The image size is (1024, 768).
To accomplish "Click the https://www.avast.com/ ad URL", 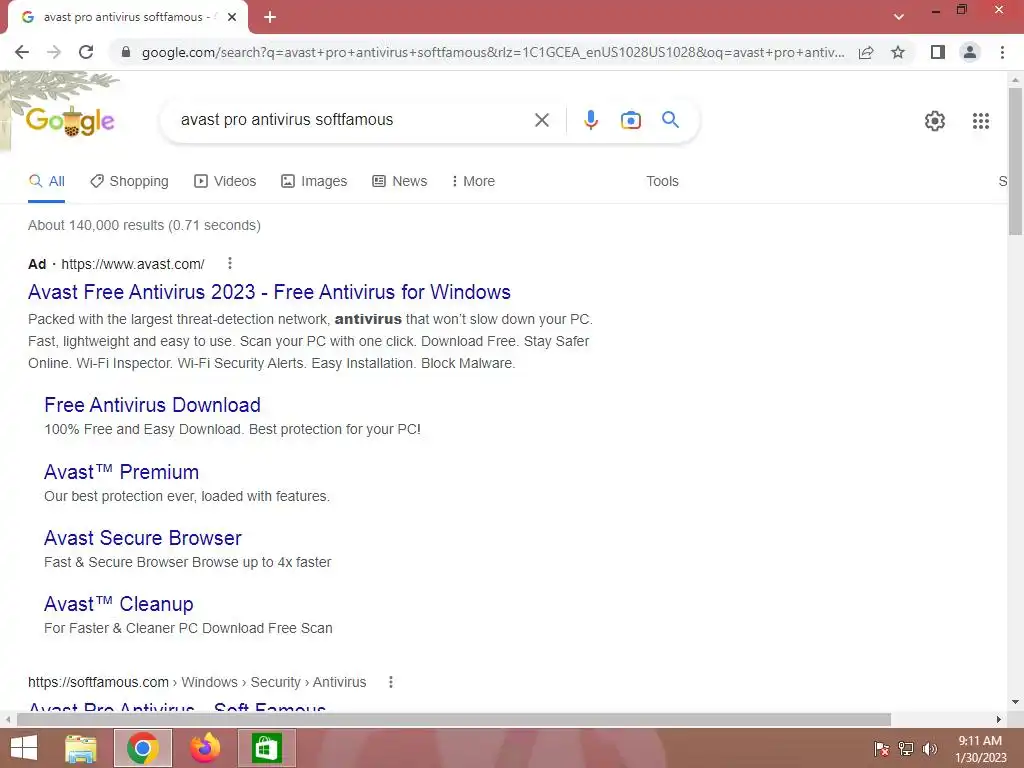I will (x=133, y=264).
